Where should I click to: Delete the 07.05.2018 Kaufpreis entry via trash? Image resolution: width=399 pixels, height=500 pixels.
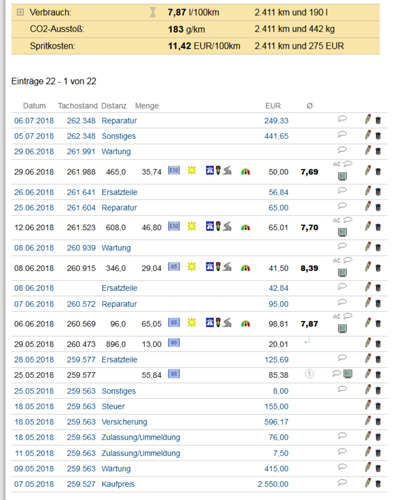click(x=378, y=484)
